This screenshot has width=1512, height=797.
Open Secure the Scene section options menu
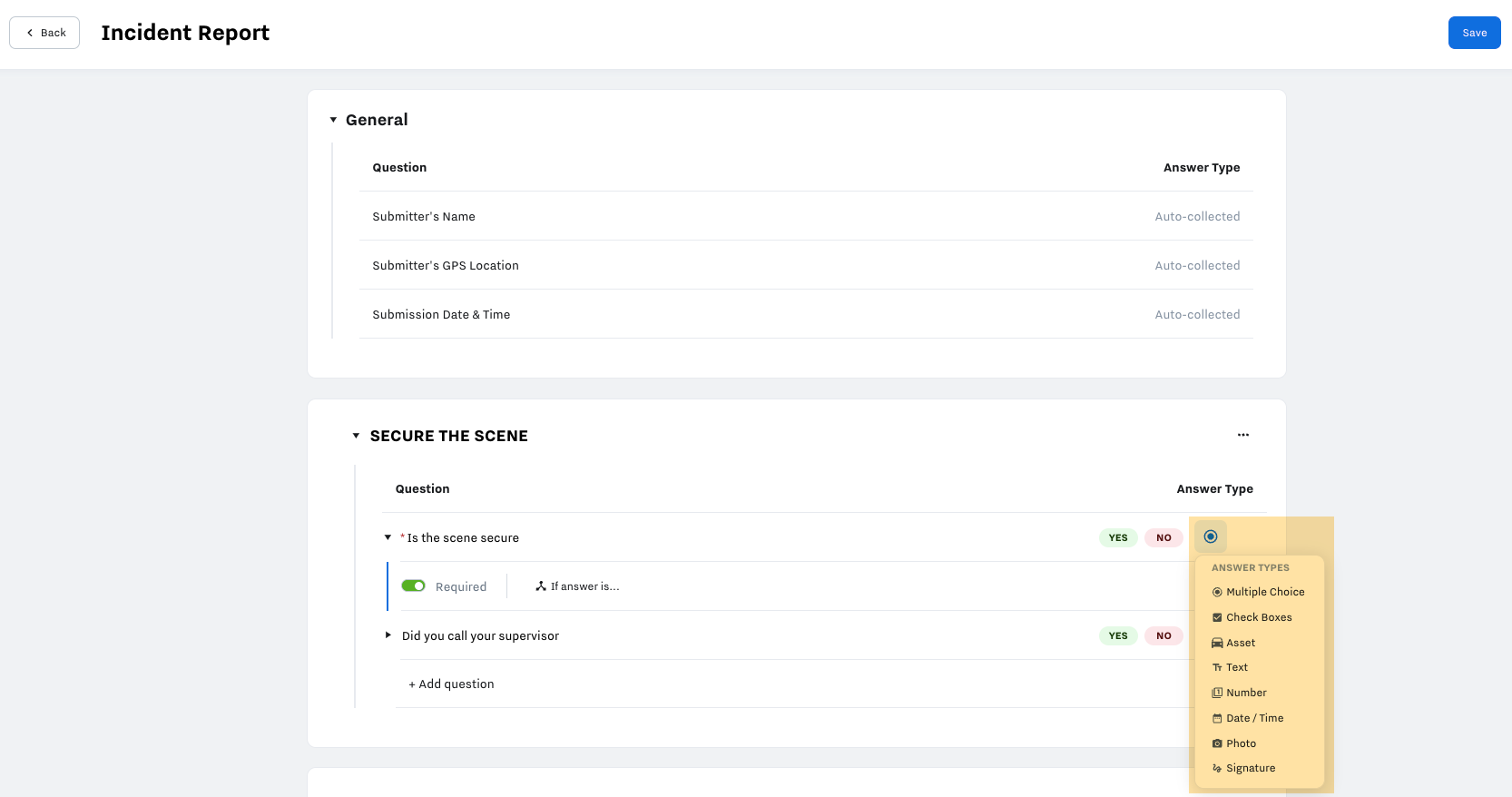[1242, 435]
